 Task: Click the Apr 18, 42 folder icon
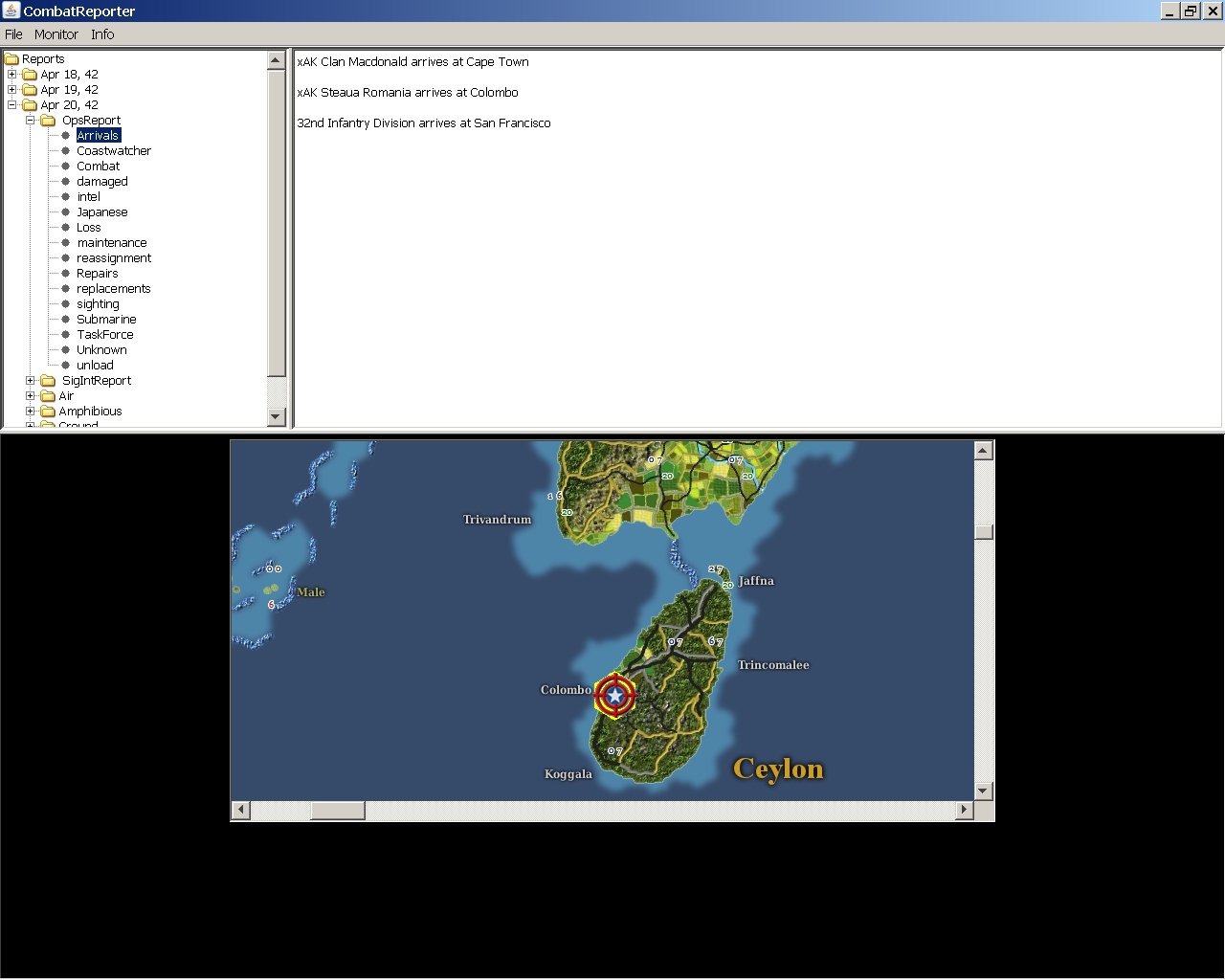tap(30, 75)
